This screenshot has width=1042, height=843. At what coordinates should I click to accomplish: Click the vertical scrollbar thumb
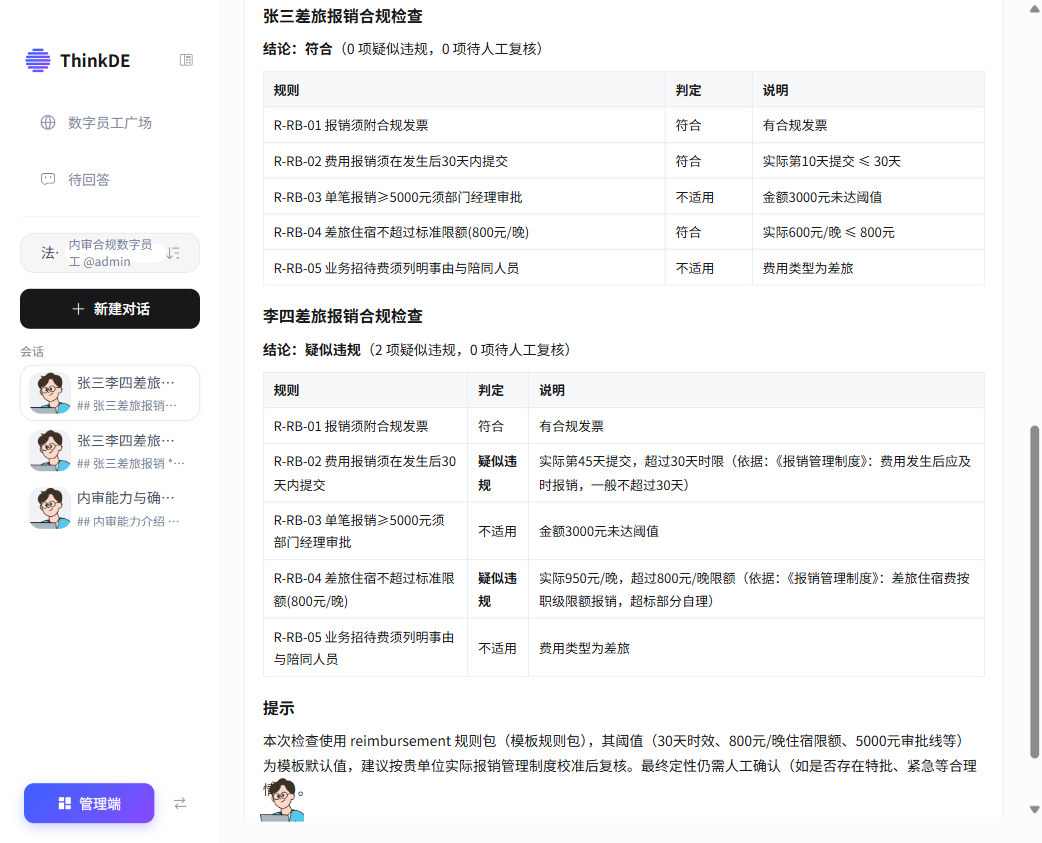coord(1034,592)
